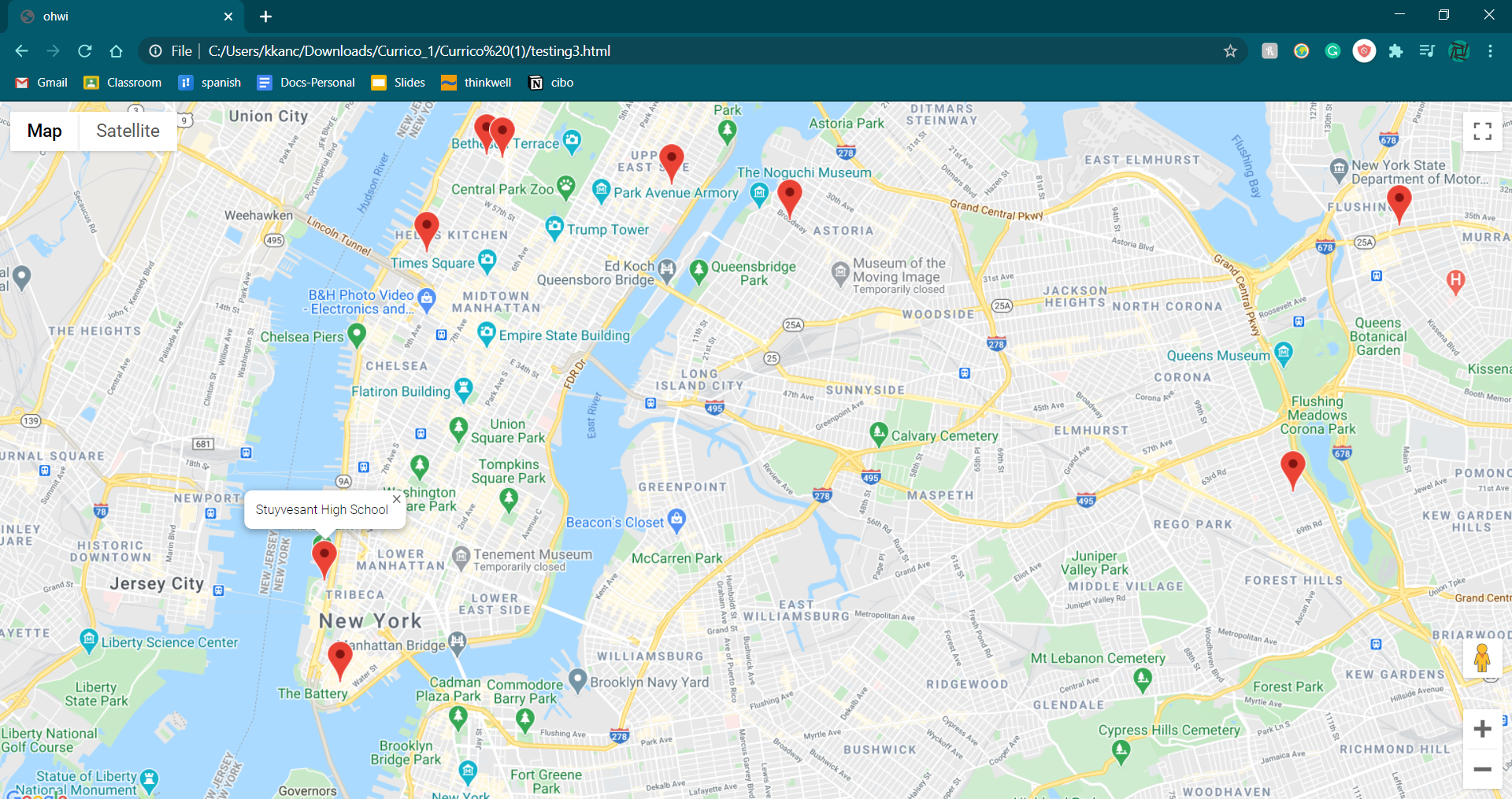Open a new browser tab
Viewport: 1512px width, 799px height.
point(265,17)
